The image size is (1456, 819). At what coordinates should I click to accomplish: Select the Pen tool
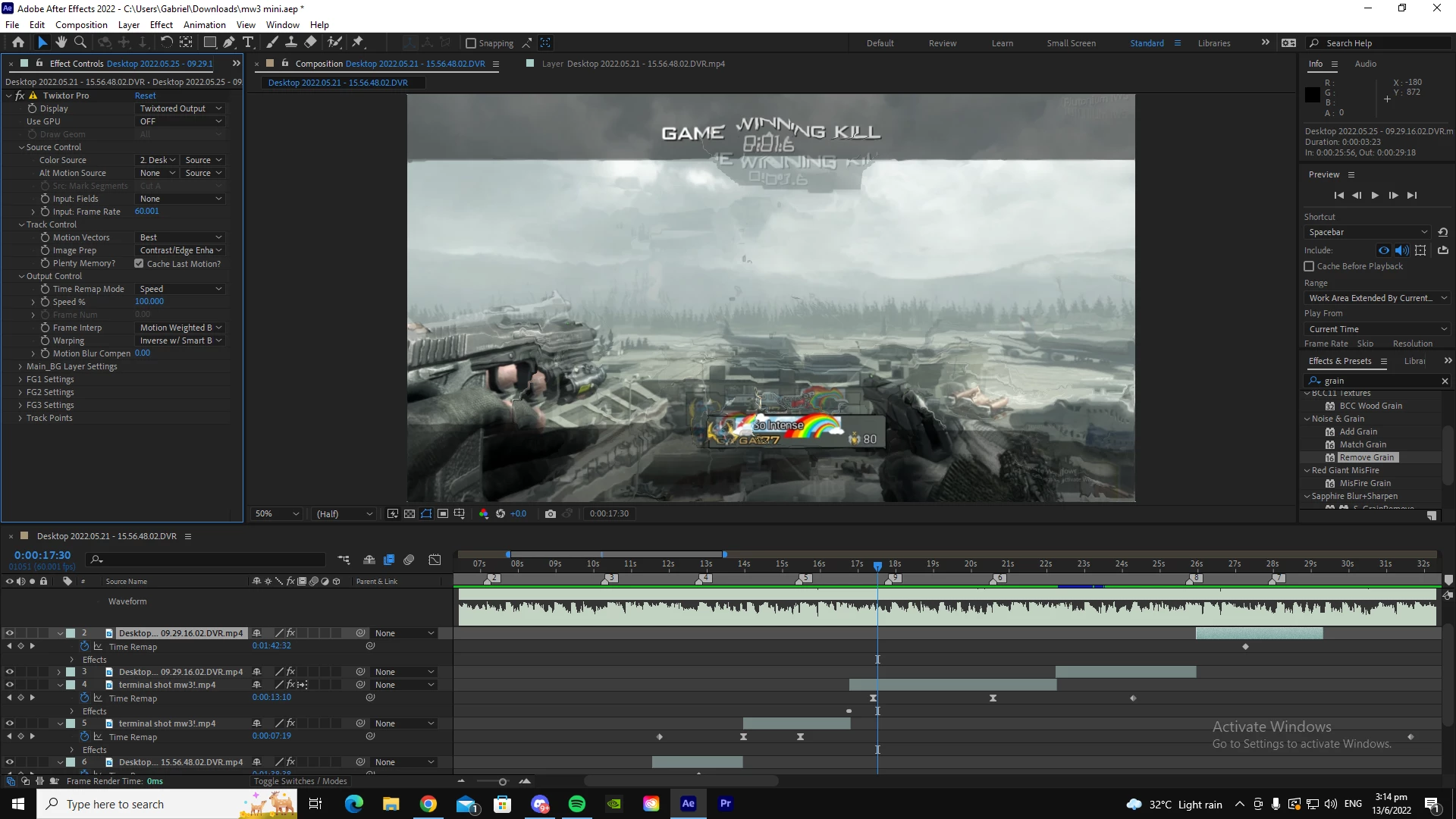point(229,42)
